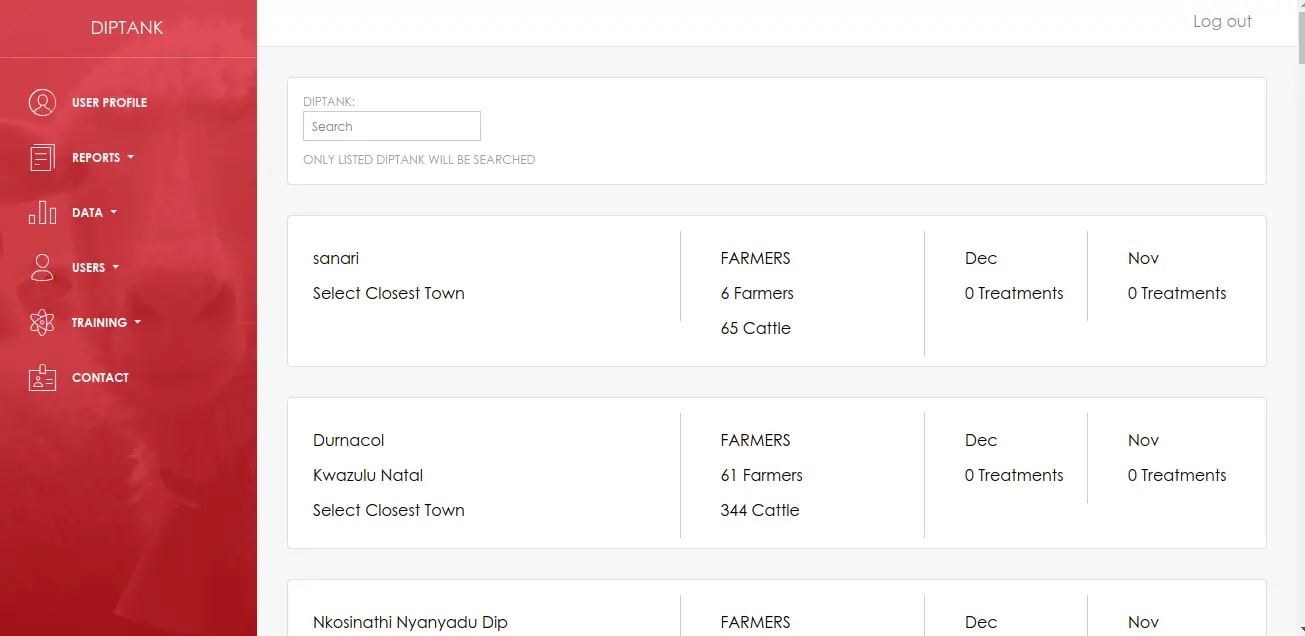The image size is (1305, 636).
Task: Focus the Diptank search field
Action: coord(392,126)
